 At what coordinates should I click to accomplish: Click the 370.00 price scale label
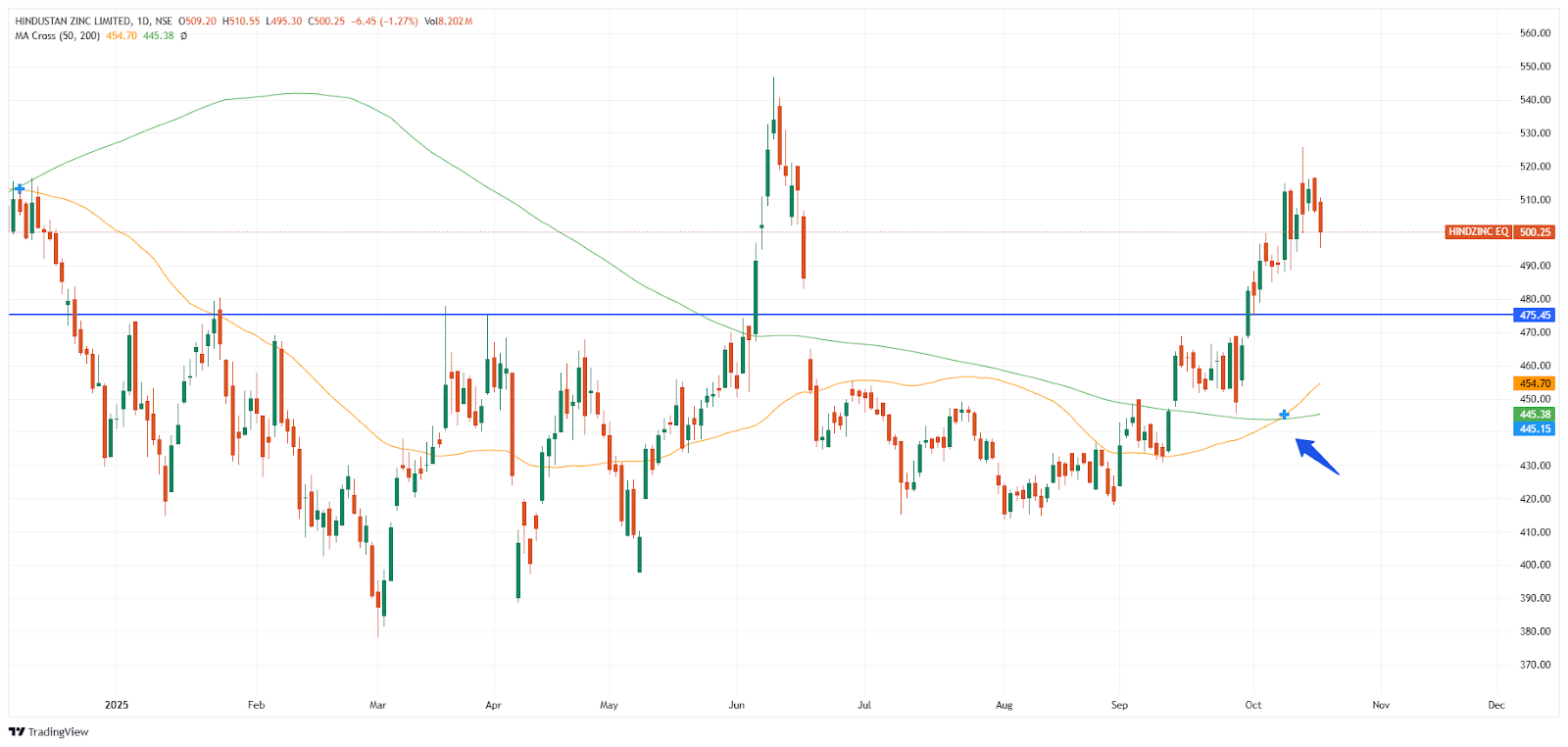1535,665
